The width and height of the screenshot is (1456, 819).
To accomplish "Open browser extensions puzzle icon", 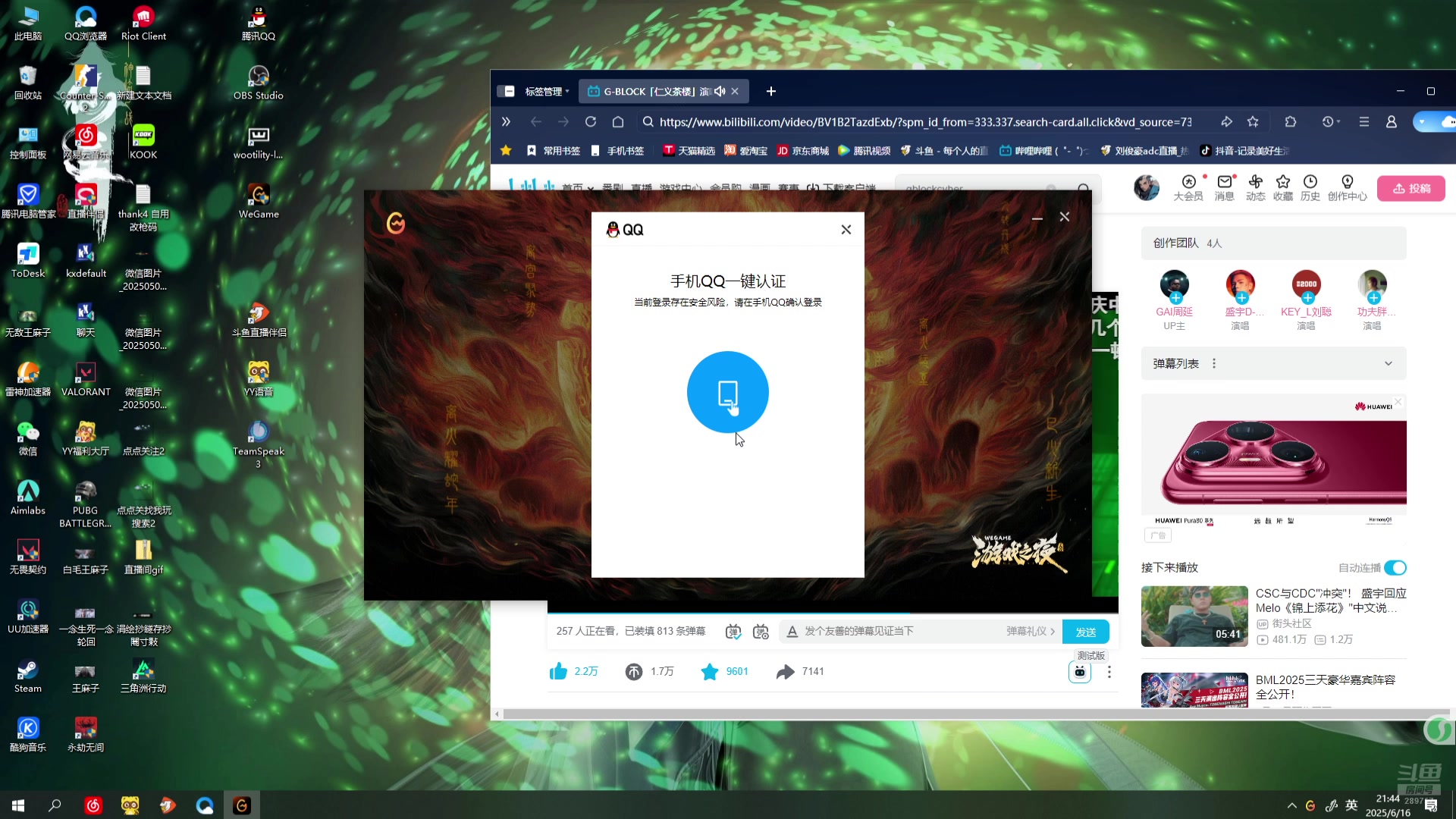I will pyautogui.click(x=1291, y=122).
